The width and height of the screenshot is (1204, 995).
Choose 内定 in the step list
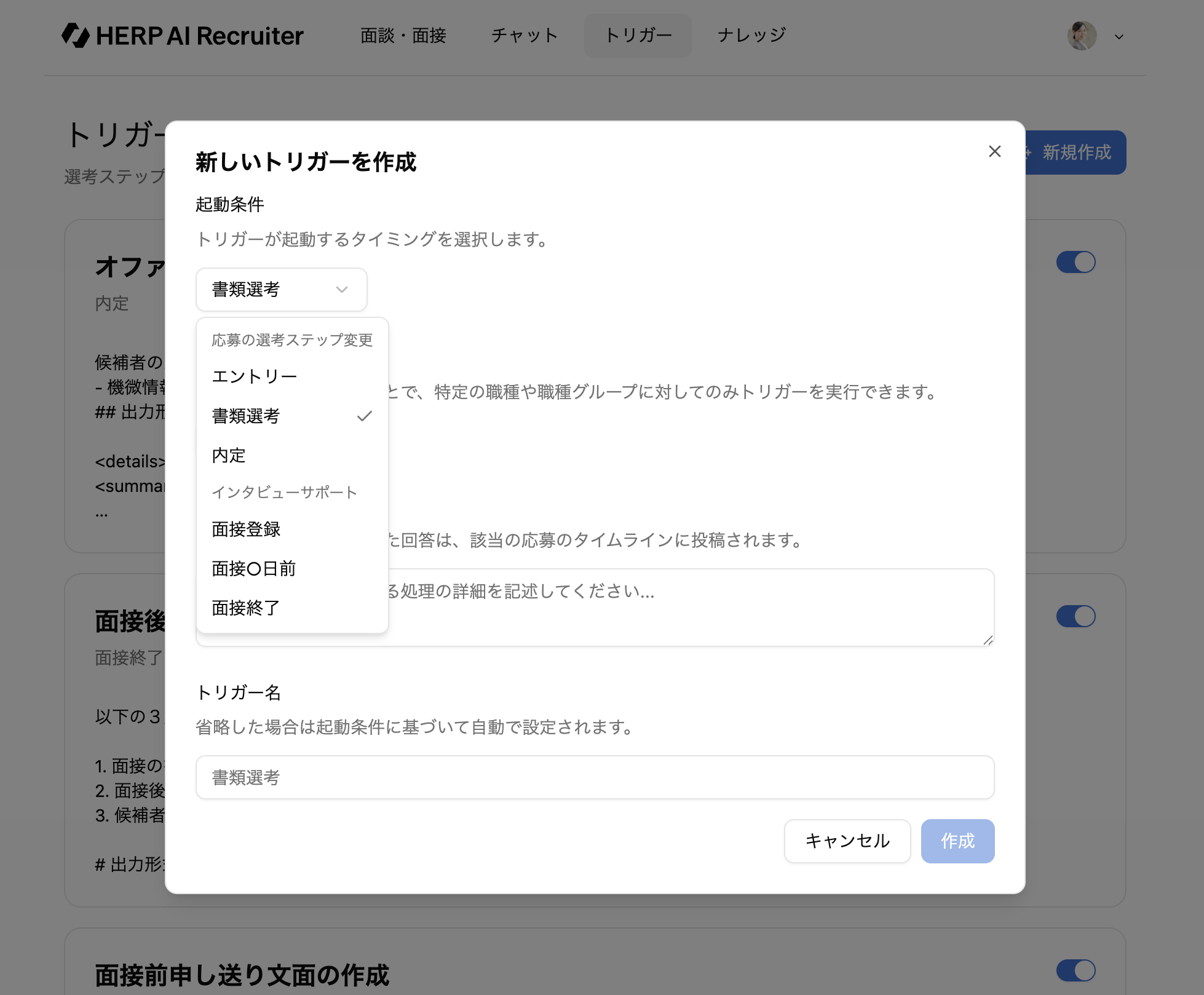tap(229, 456)
